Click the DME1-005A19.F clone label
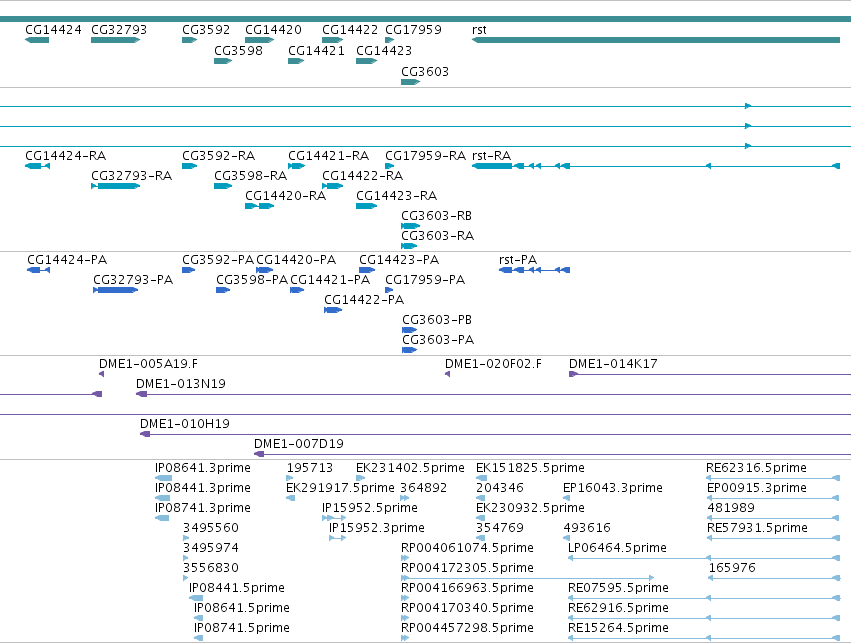 149,364
